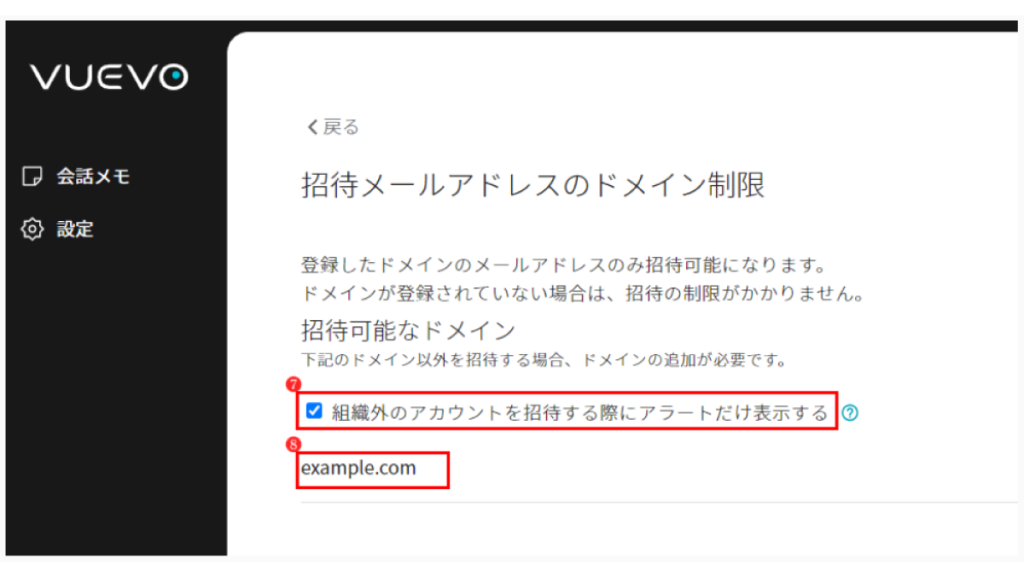Click the 登録したドメインのメールアドレス description line
This screenshot has width=1024, height=576.
pos(565,265)
